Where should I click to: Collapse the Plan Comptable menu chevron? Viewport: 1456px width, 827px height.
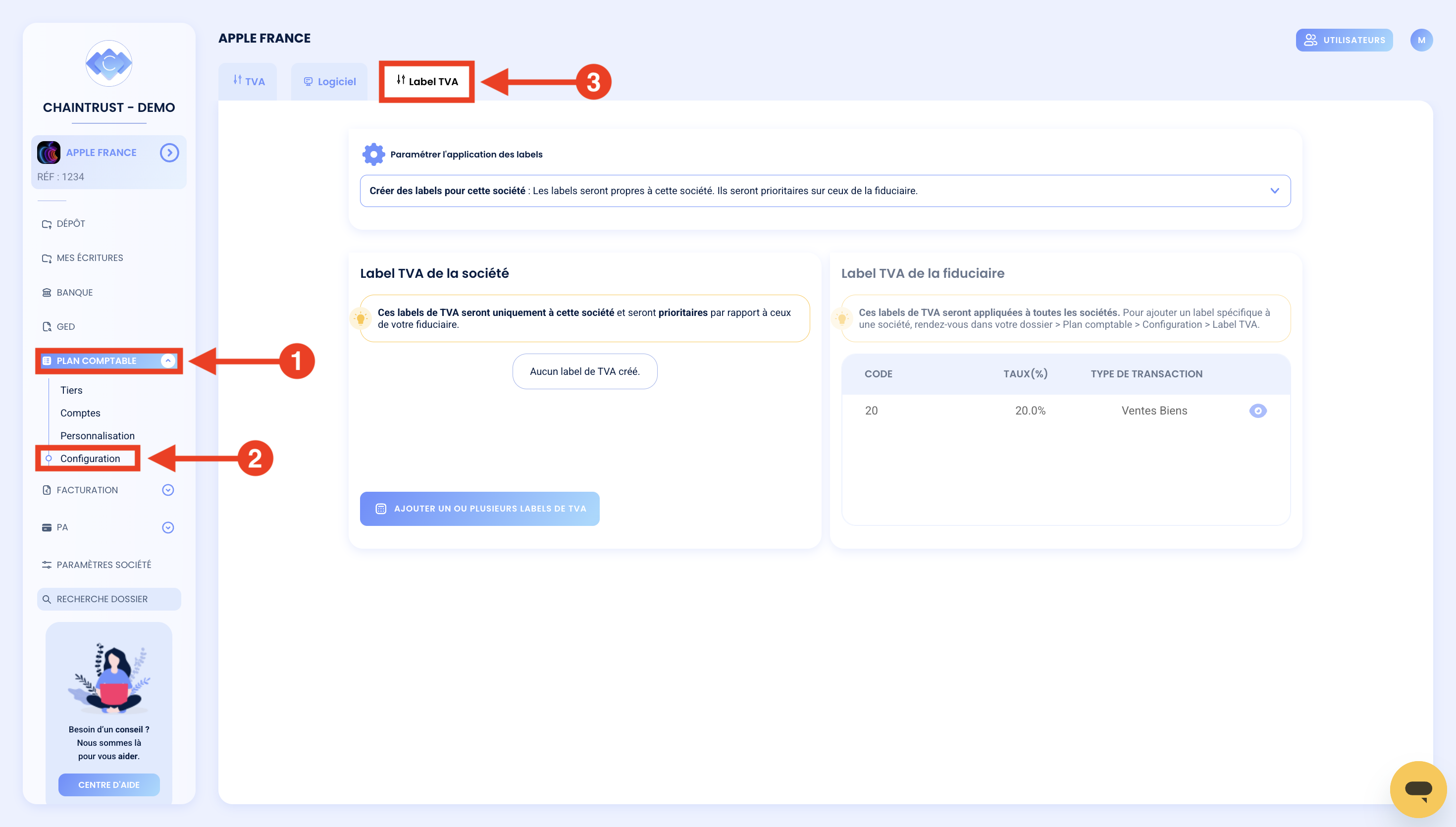(x=167, y=361)
